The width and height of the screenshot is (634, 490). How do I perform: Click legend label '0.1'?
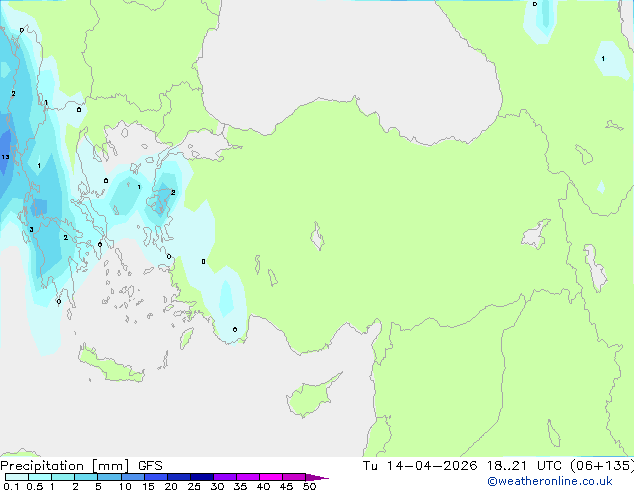coord(11,486)
